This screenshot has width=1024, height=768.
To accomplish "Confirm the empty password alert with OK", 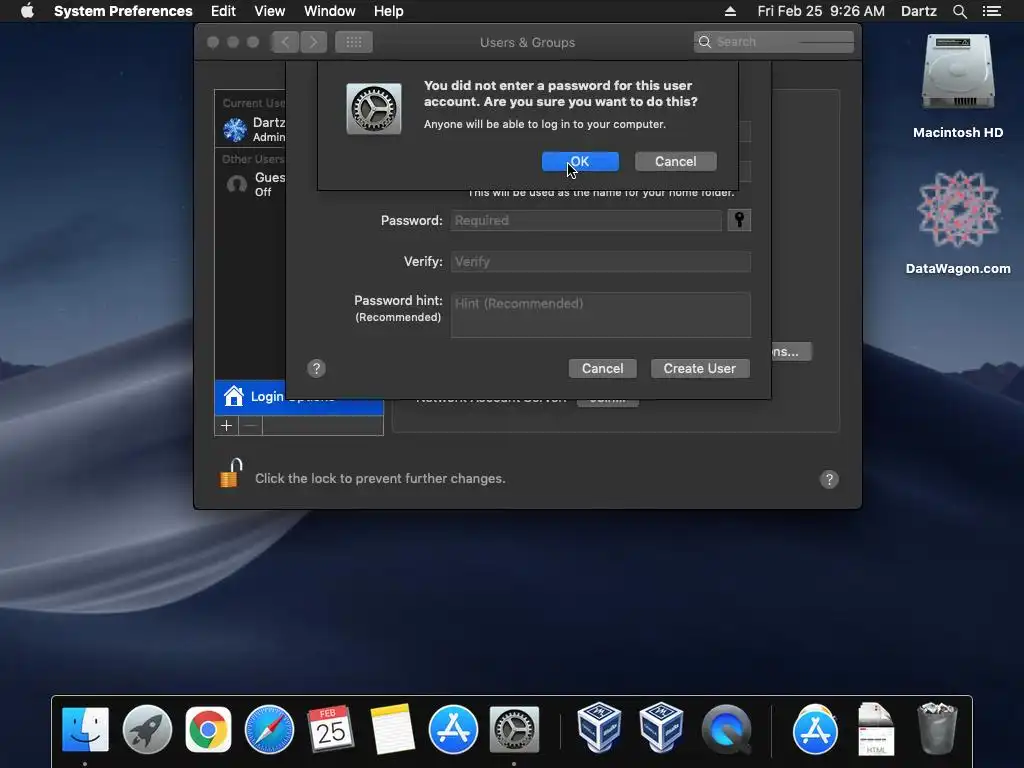I will [580, 161].
